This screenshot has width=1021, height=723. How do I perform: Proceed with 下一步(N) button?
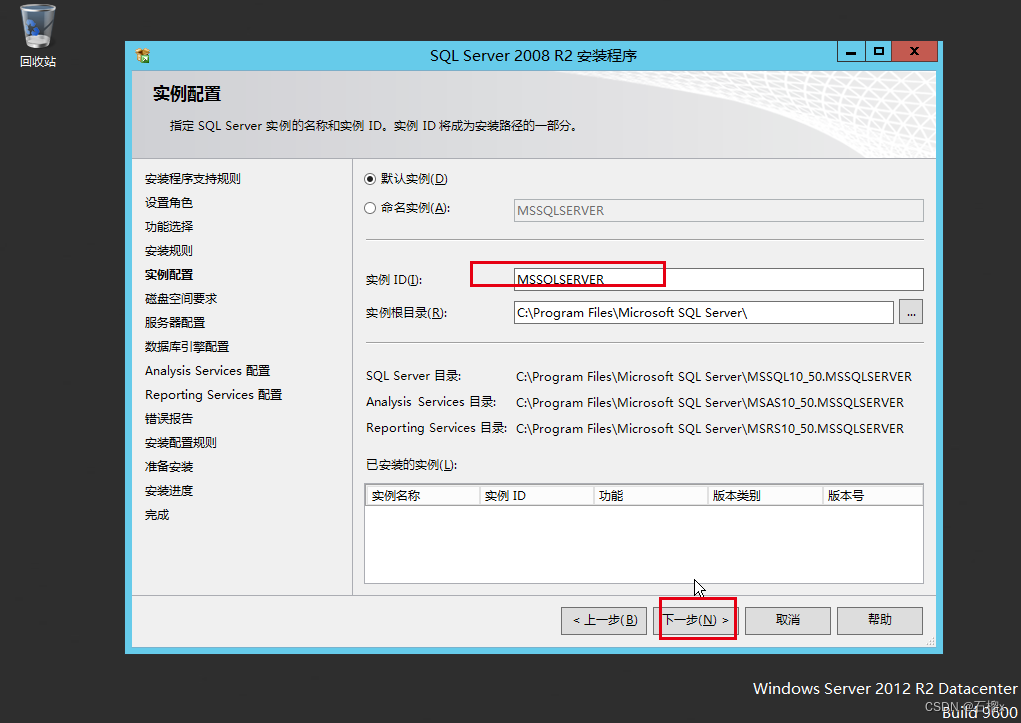click(696, 620)
